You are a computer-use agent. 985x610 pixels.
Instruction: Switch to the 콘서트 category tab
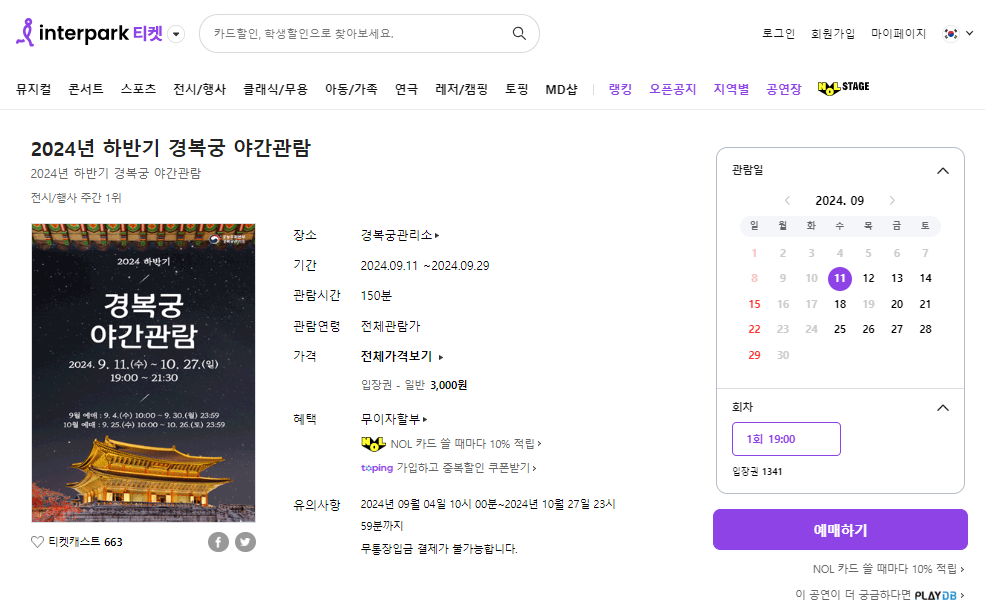click(86, 88)
